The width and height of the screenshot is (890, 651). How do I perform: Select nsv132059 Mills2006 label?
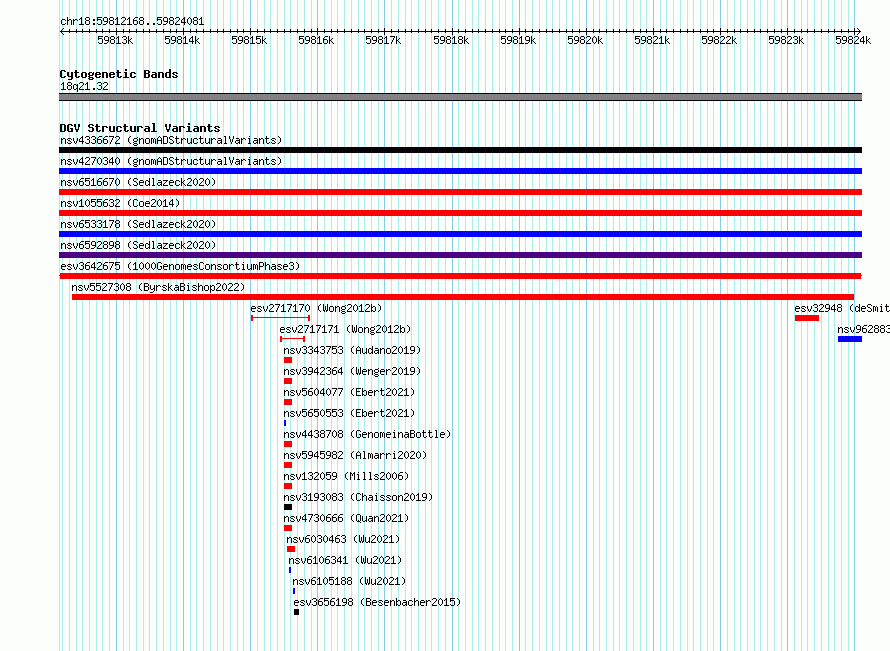pyautogui.click(x=346, y=476)
